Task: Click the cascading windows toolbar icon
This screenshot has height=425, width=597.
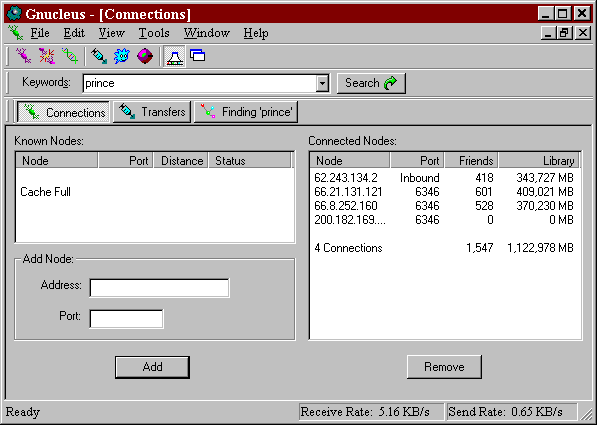Action: (x=198, y=56)
